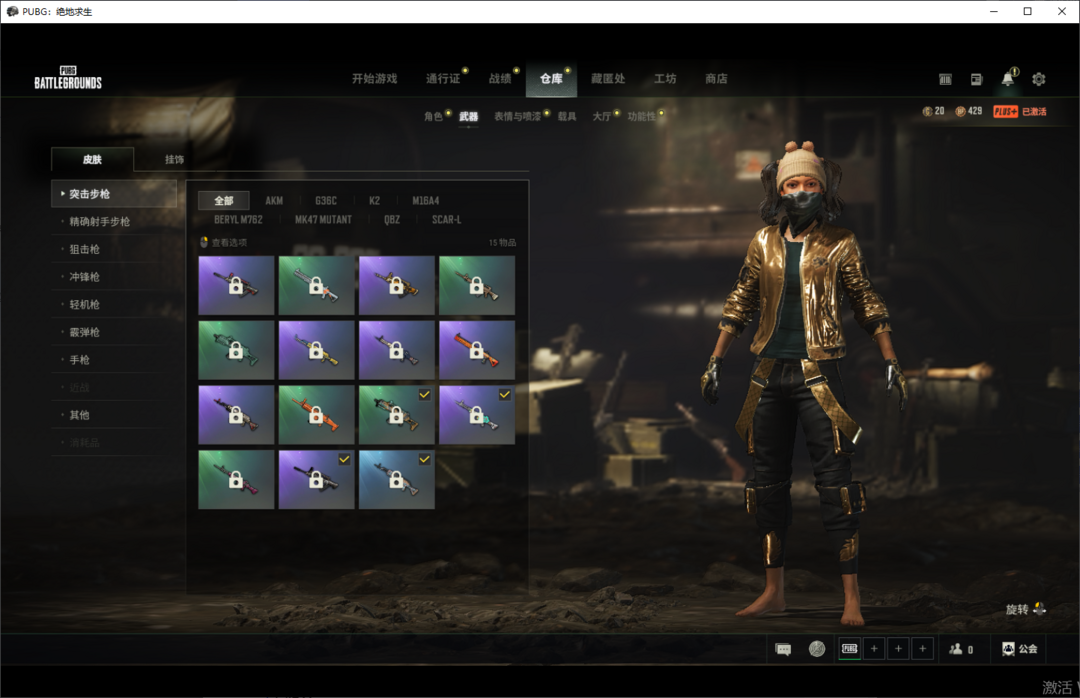The image size is (1080, 698).
Task: Switch to the 战绩 tab
Action: click(x=500, y=79)
